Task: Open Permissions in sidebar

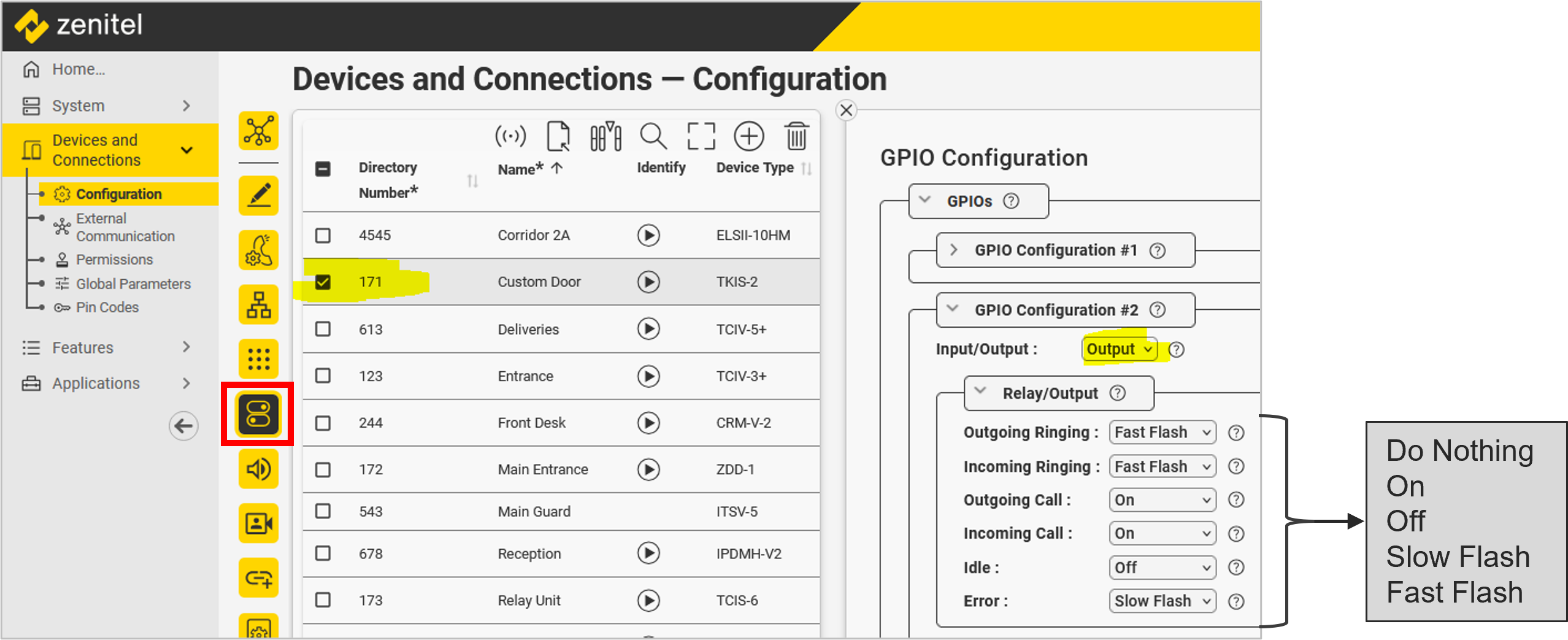Action: [114, 260]
